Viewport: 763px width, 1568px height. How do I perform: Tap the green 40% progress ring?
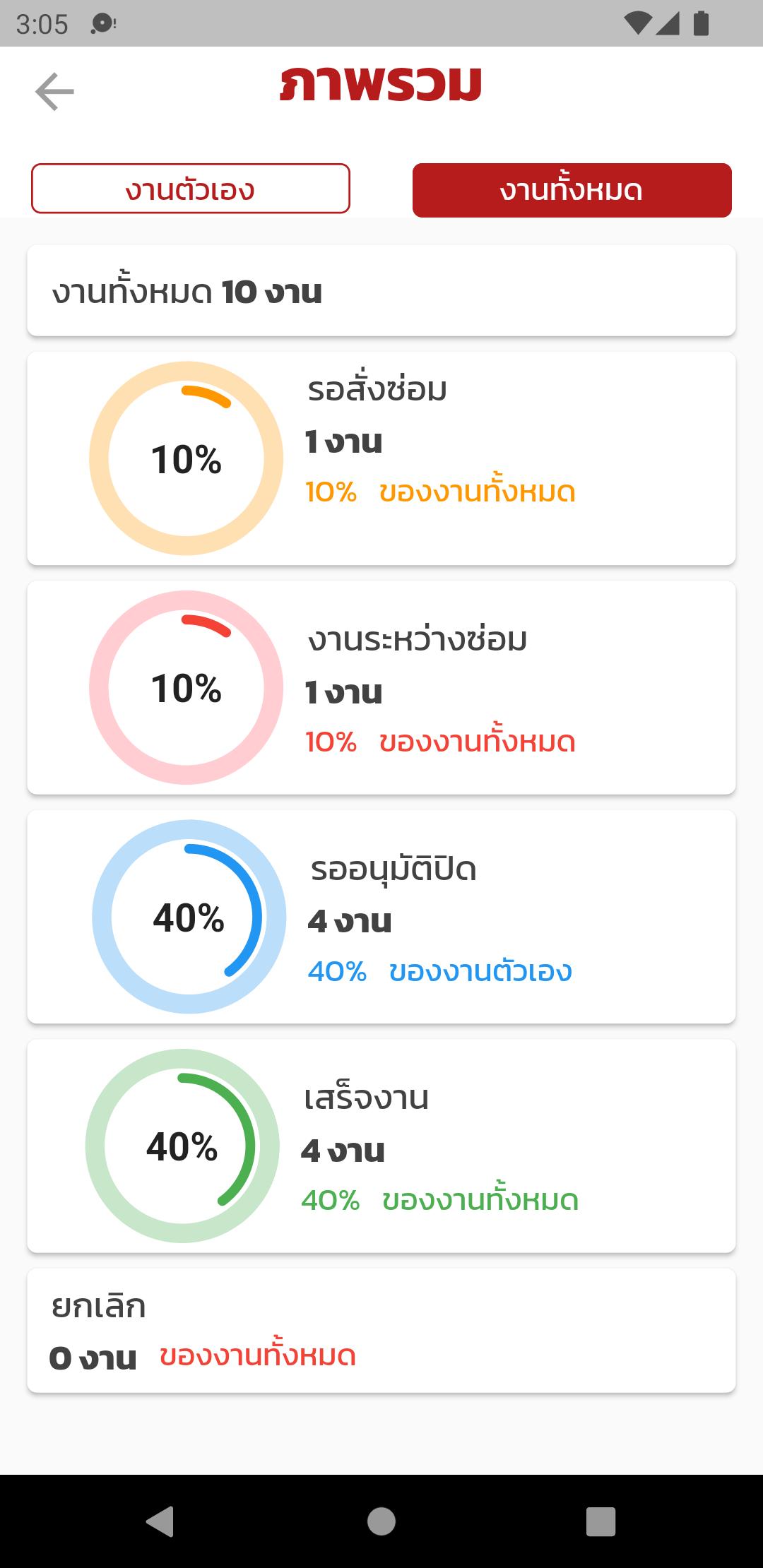(x=182, y=1146)
